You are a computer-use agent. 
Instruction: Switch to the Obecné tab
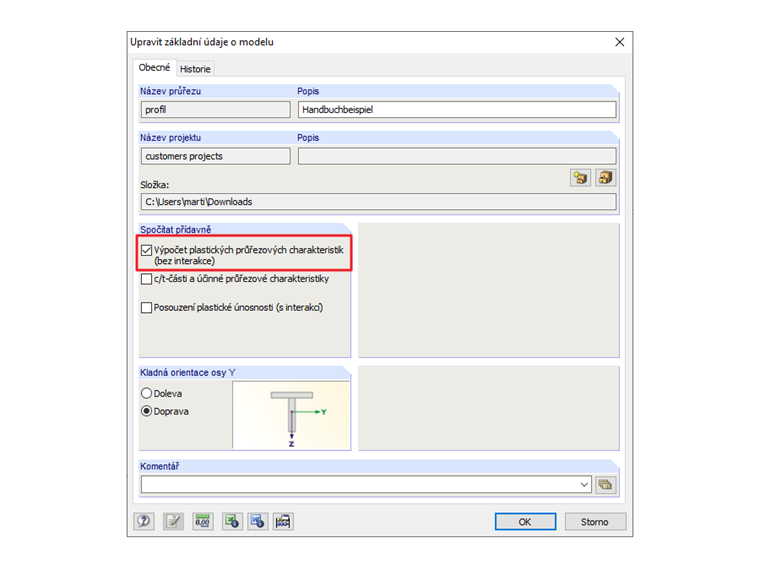point(155,67)
